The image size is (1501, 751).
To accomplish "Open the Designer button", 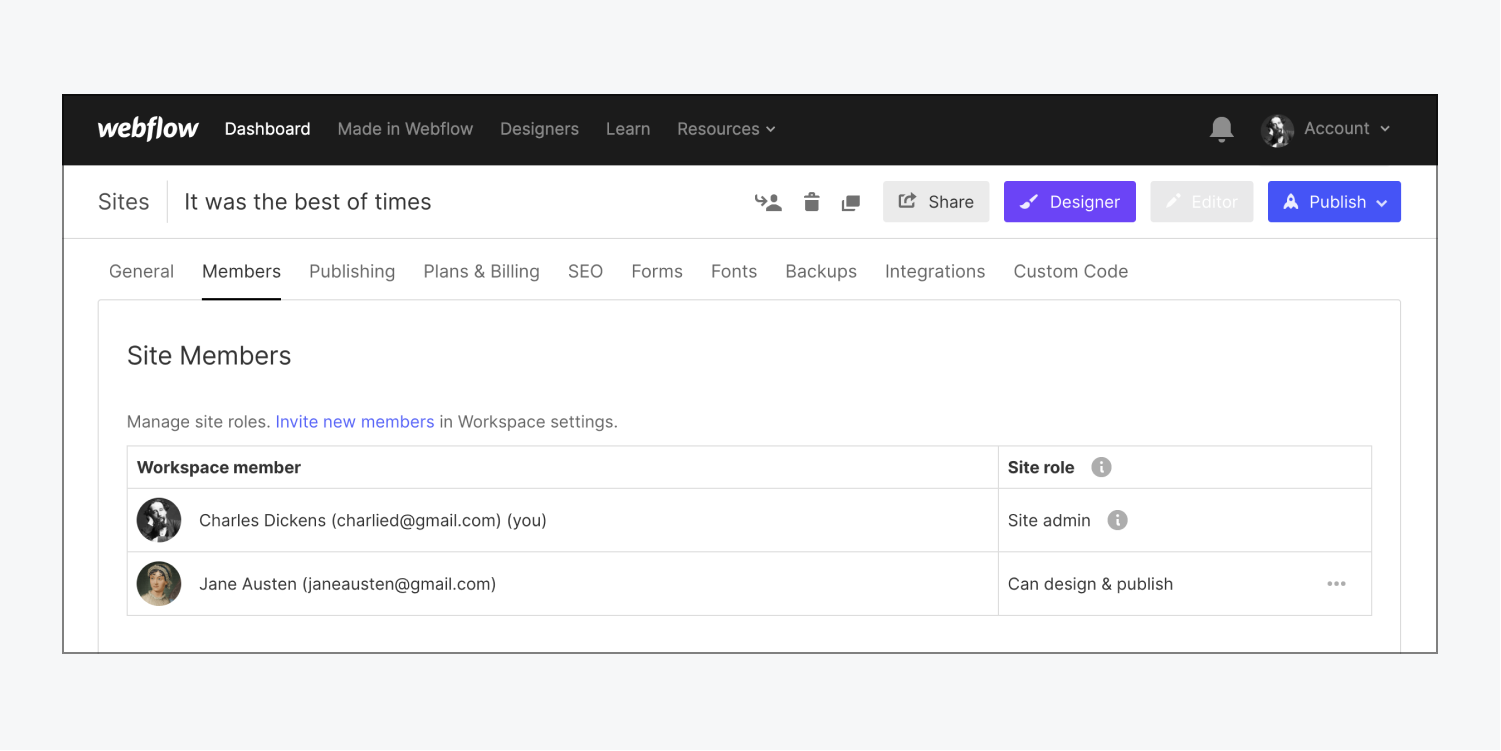I will (x=1070, y=202).
